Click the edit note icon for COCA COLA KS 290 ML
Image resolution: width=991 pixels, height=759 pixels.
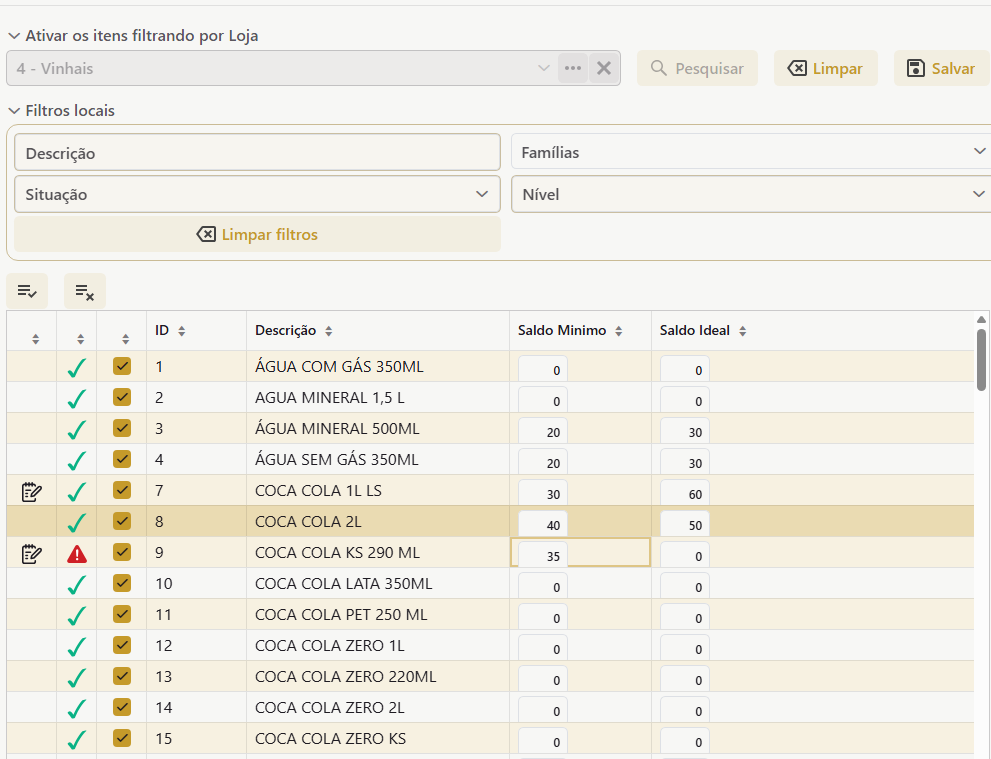pos(31,553)
